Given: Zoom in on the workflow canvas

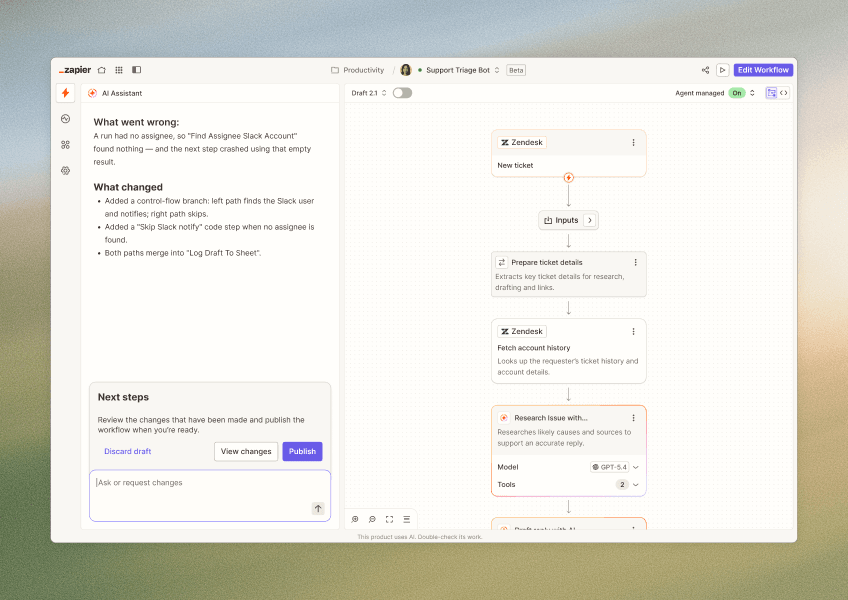Looking at the screenshot, I should point(355,519).
